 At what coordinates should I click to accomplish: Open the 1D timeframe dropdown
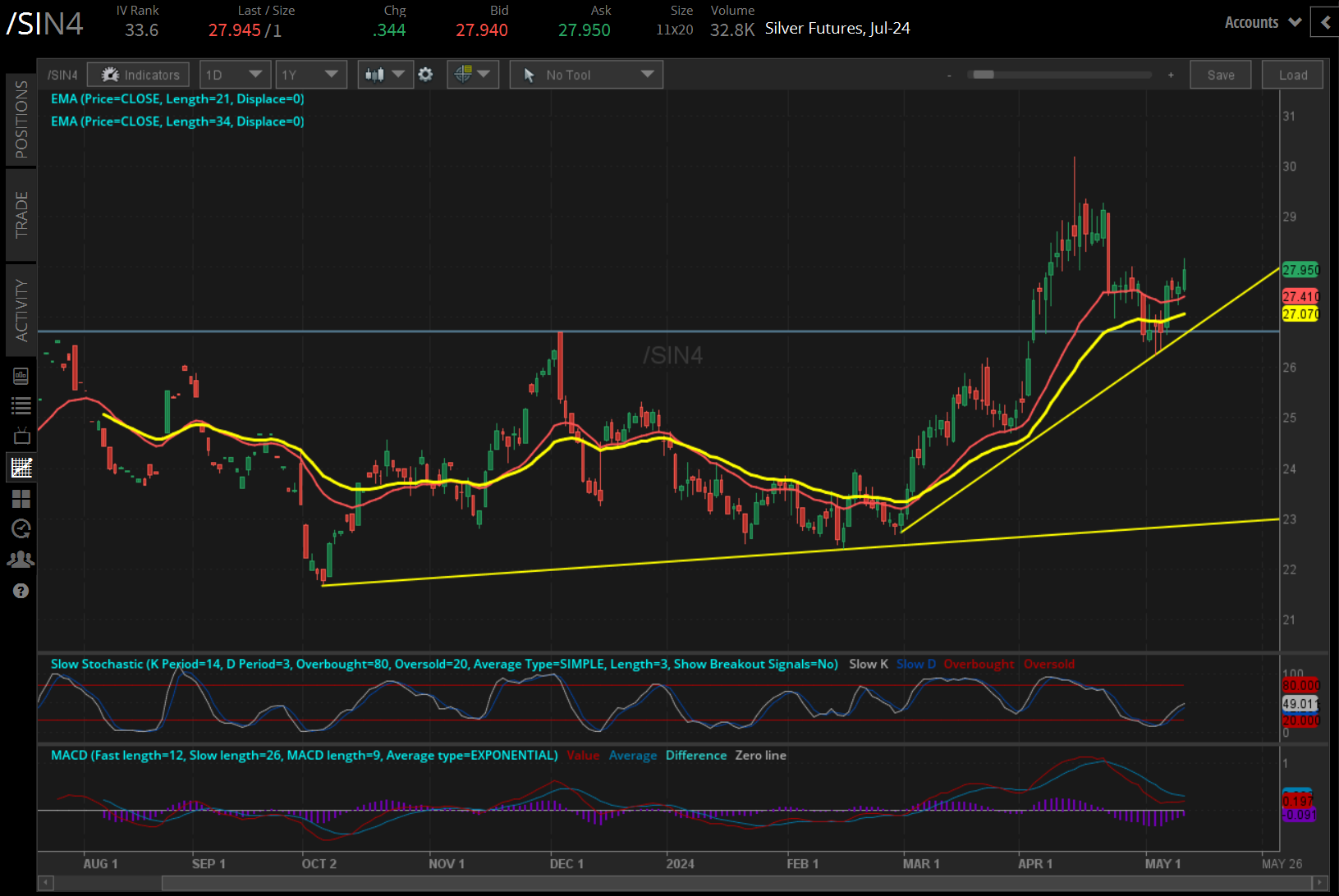235,74
